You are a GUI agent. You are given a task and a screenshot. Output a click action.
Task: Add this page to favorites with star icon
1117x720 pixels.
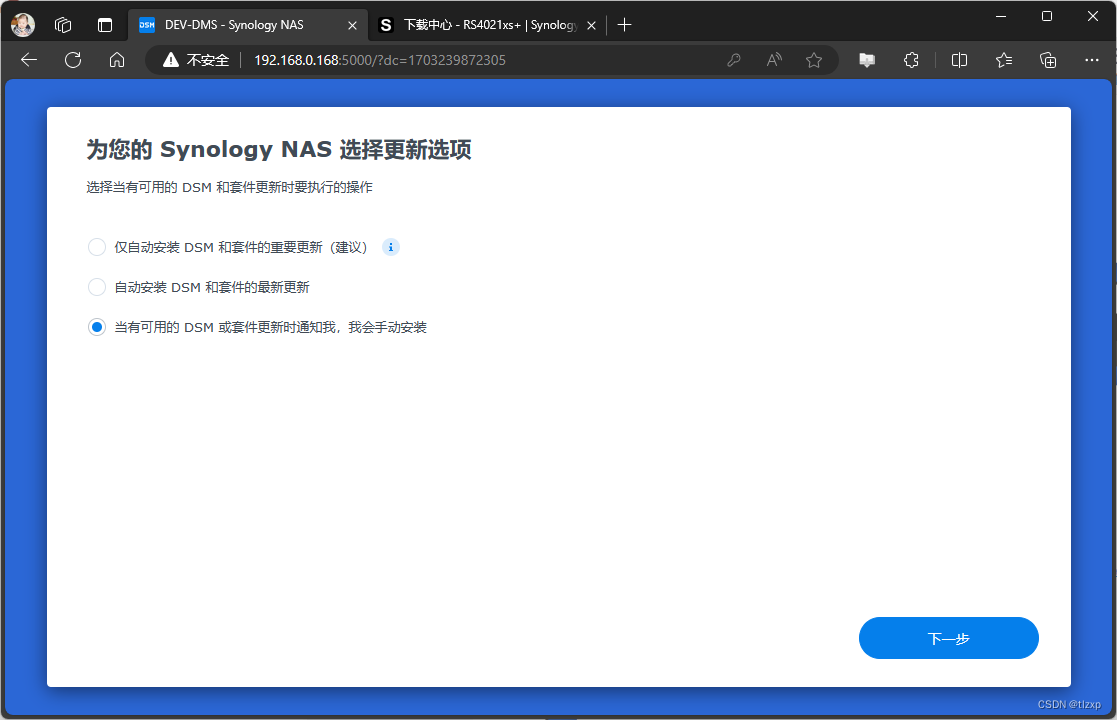pos(814,60)
